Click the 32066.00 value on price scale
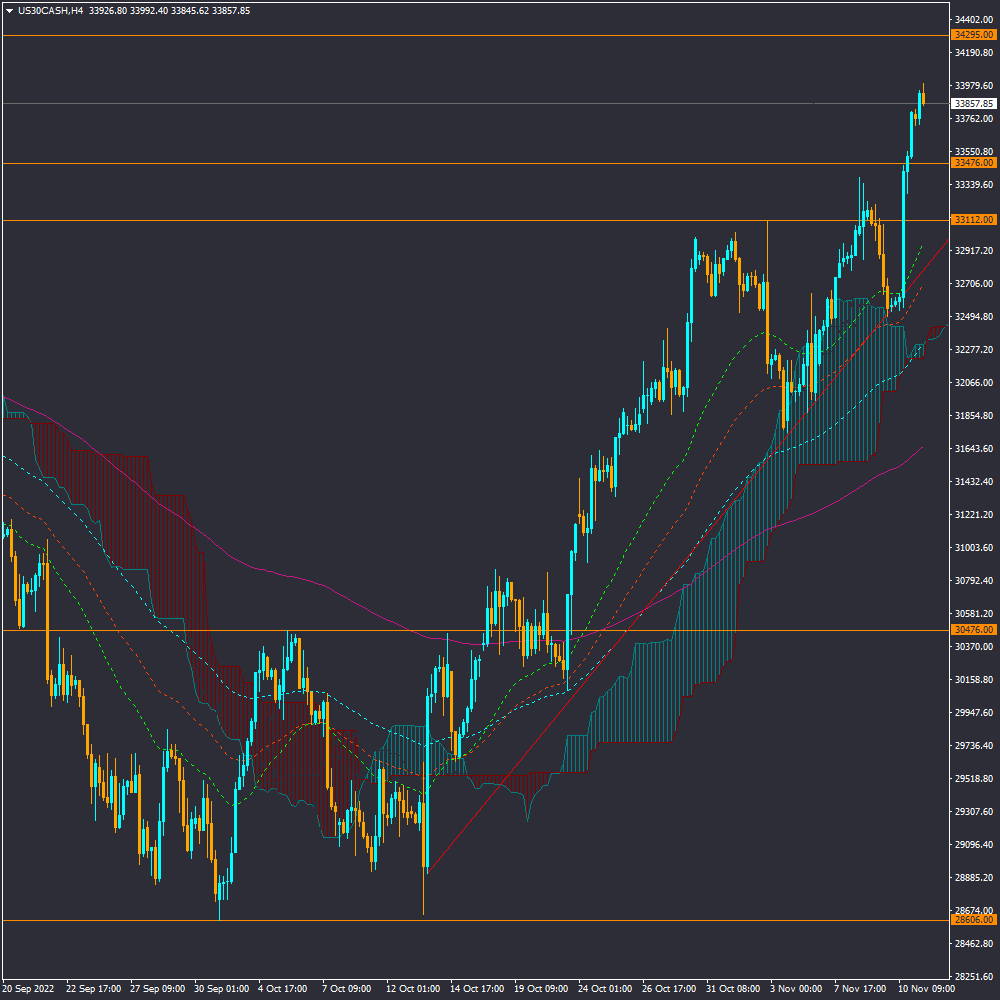1000x1000 pixels. pyautogui.click(x=973, y=383)
